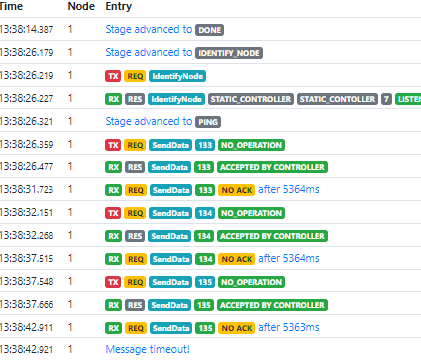Click the 'Stage advanced to' DONE text

[149, 29]
